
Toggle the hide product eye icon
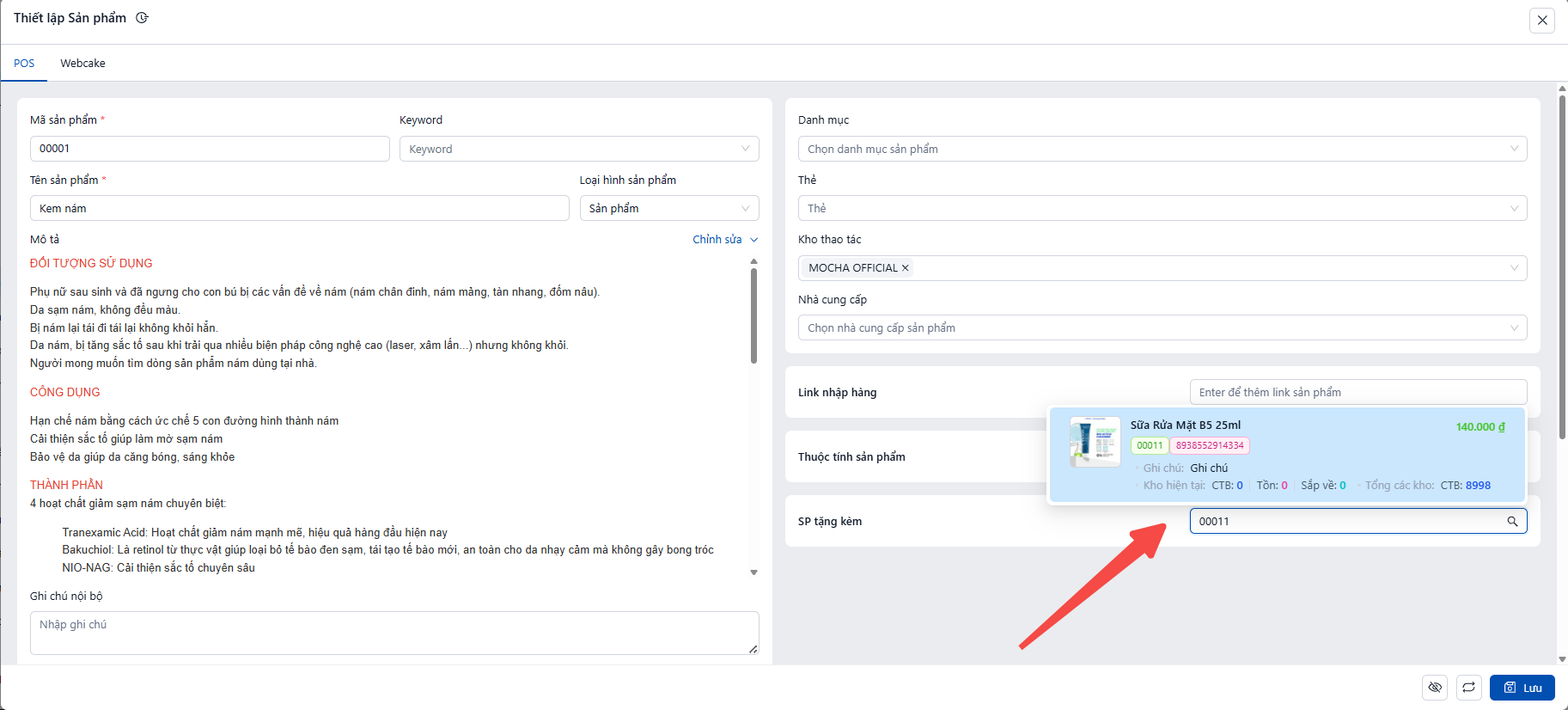coord(1435,688)
